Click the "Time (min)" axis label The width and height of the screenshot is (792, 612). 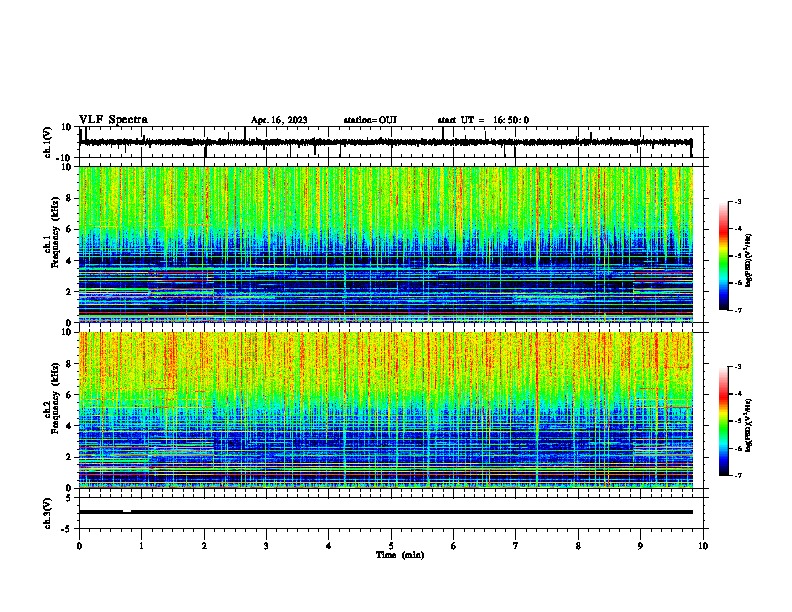(x=400, y=555)
